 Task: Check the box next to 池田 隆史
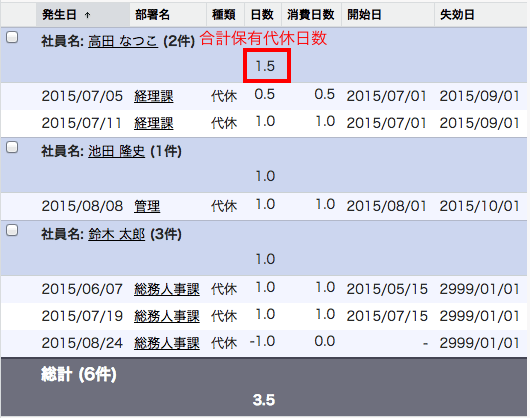tap(12, 147)
